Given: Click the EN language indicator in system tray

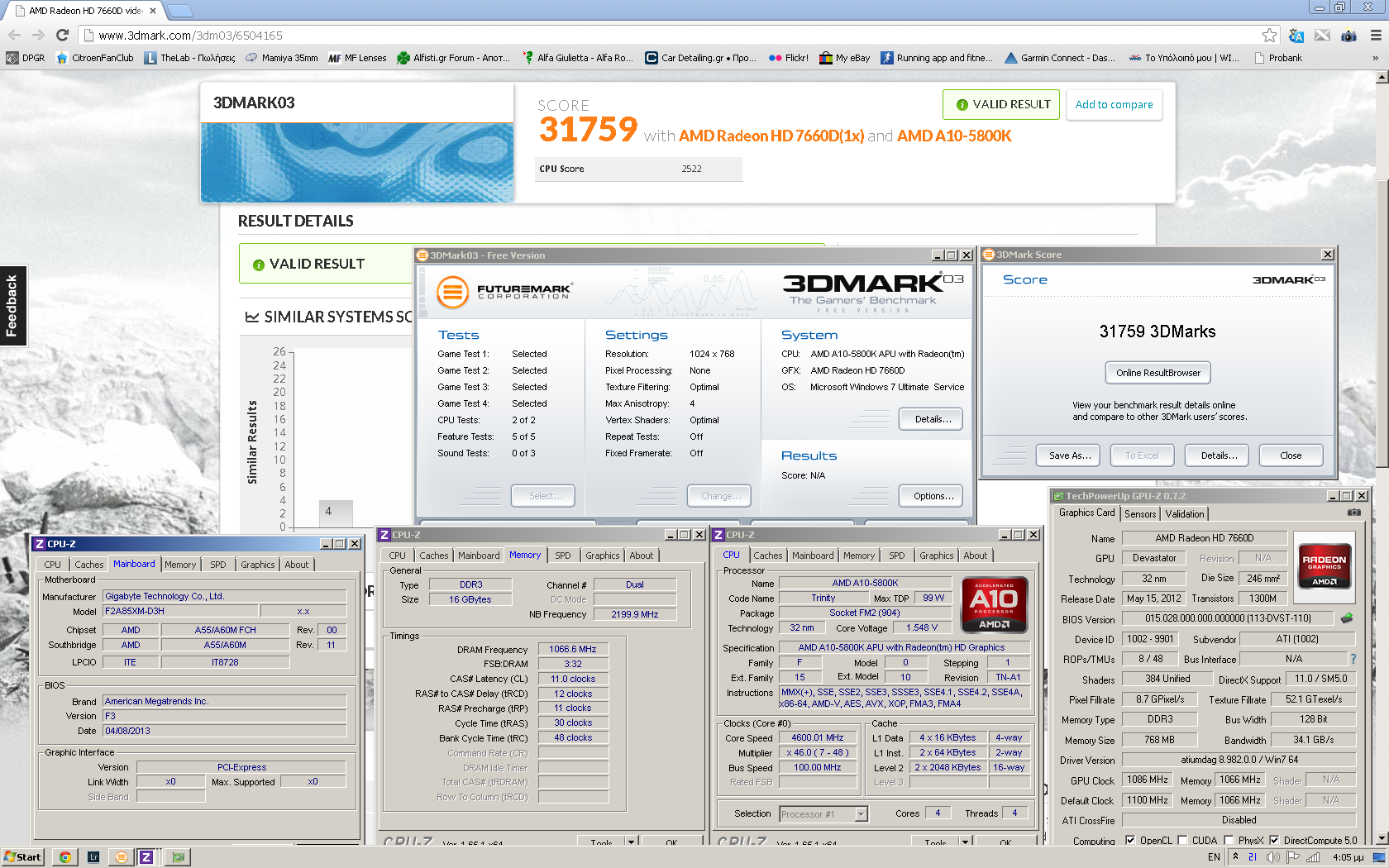Looking at the screenshot, I should tap(1214, 857).
